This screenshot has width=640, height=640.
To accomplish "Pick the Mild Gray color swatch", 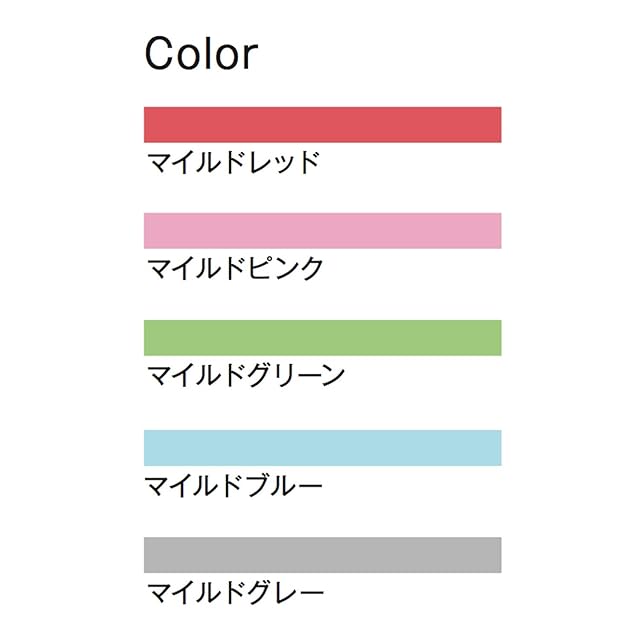I will point(322,555).
